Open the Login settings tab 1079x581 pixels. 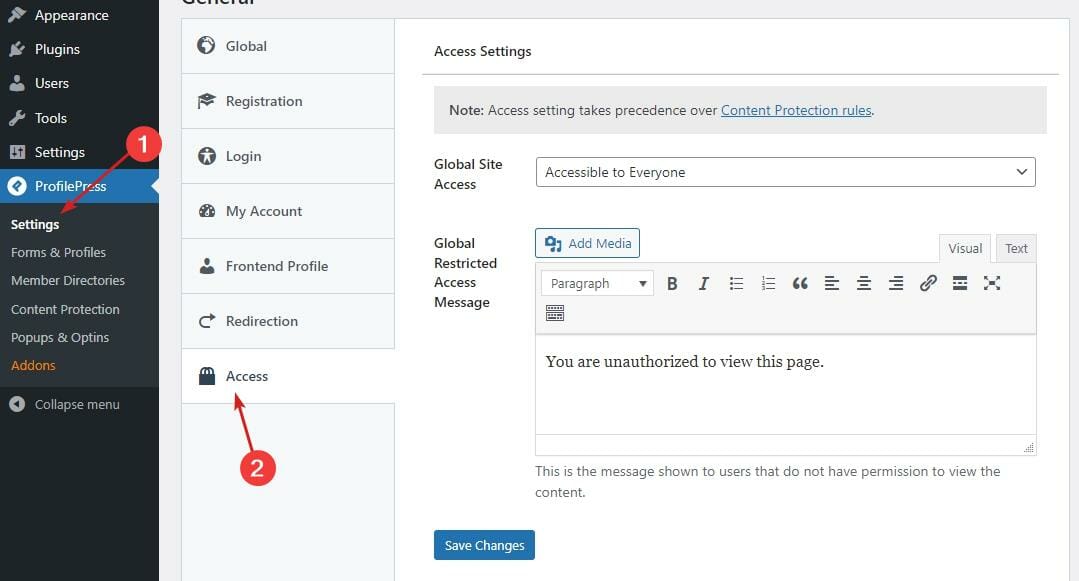(x=288, y=156)
